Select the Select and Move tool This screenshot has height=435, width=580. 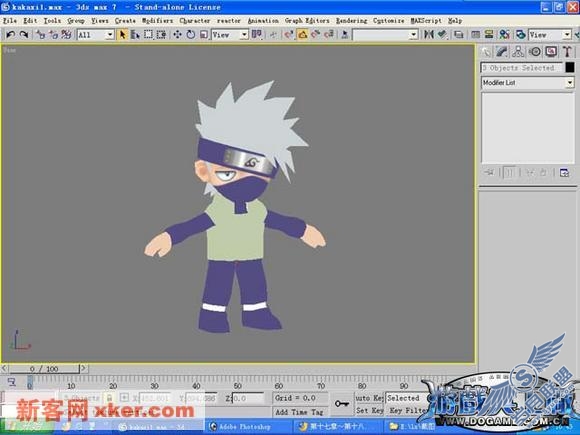pos(178,35)
